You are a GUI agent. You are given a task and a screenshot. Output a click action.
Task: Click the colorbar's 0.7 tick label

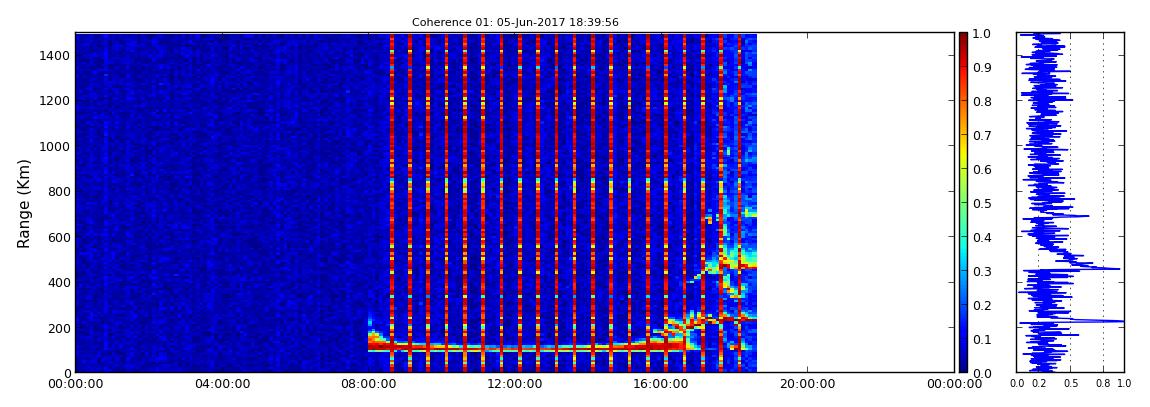click(982, 136)
